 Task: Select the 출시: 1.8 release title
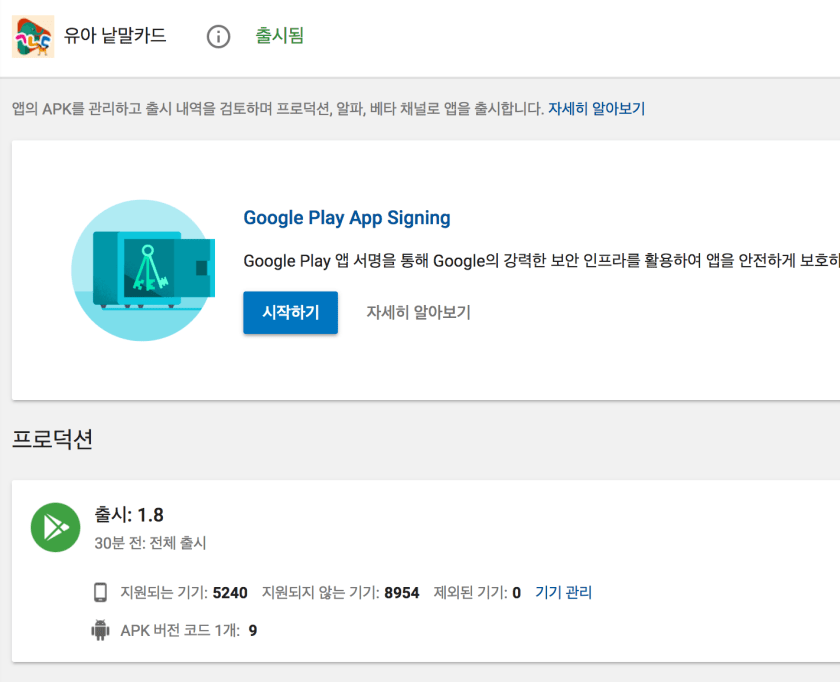(x=128, y=515)
